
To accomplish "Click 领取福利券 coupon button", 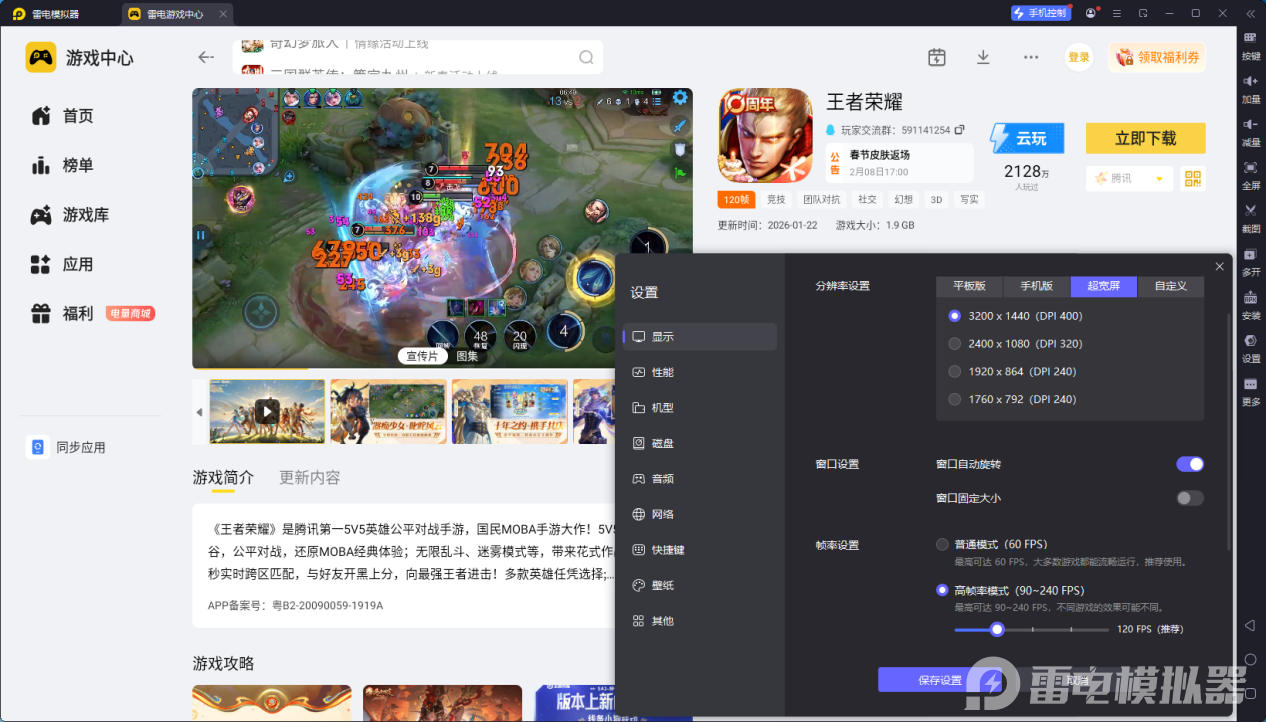I will tap(1157, 57).
